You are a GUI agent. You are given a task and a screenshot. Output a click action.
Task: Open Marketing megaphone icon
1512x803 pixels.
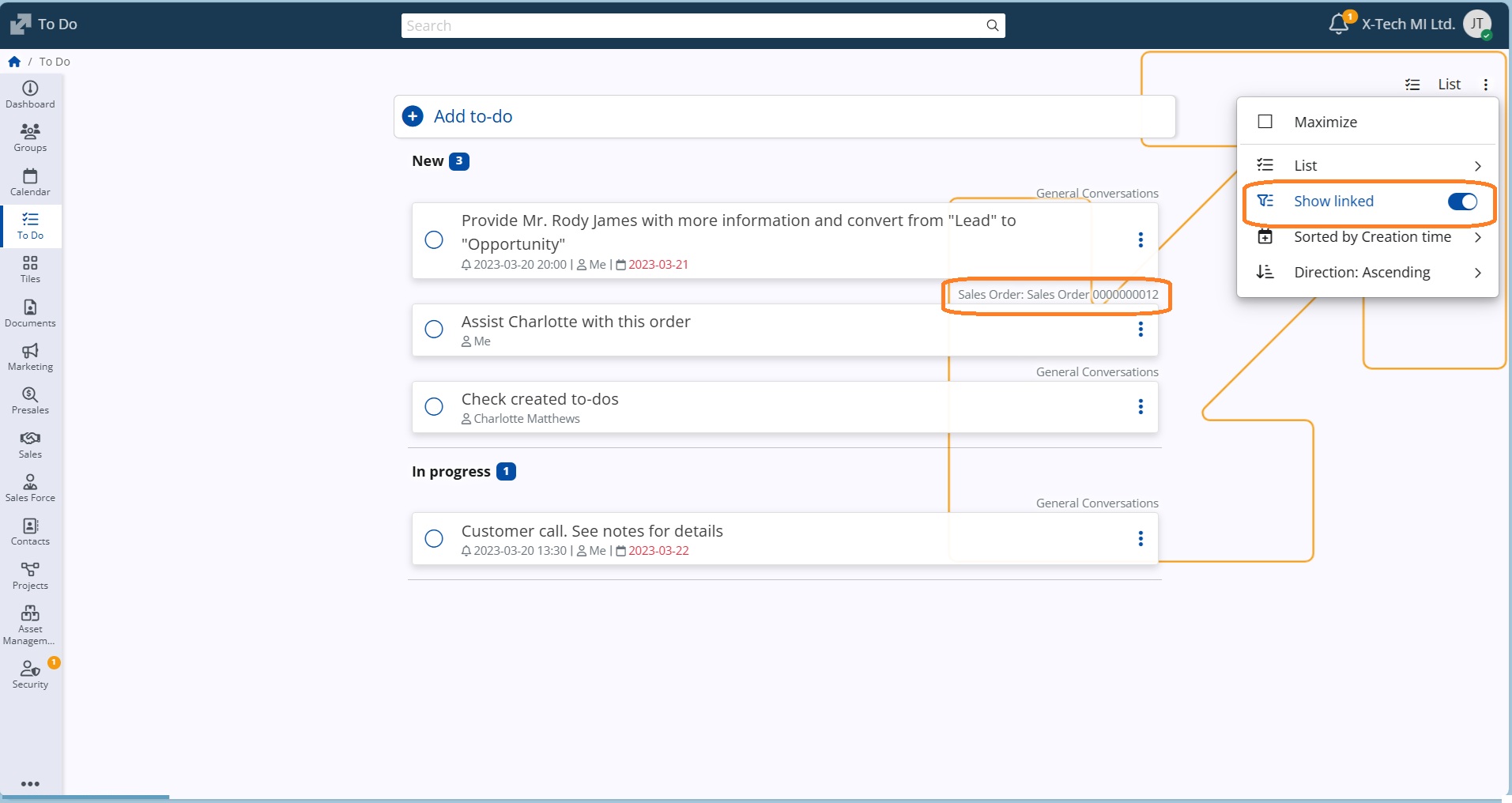pyautogui.click(x=30, y=350)
